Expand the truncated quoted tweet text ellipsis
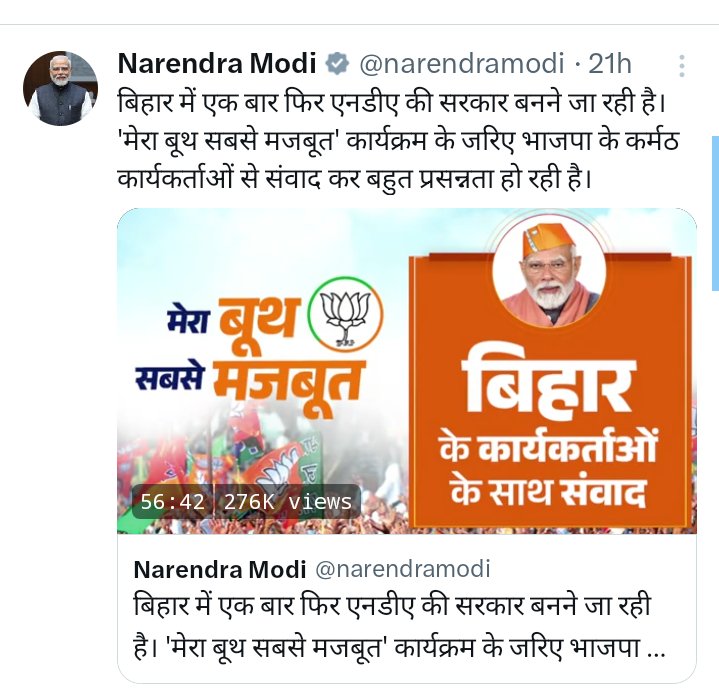This screenshot has width=719, height=698. (x=655, y=652)
